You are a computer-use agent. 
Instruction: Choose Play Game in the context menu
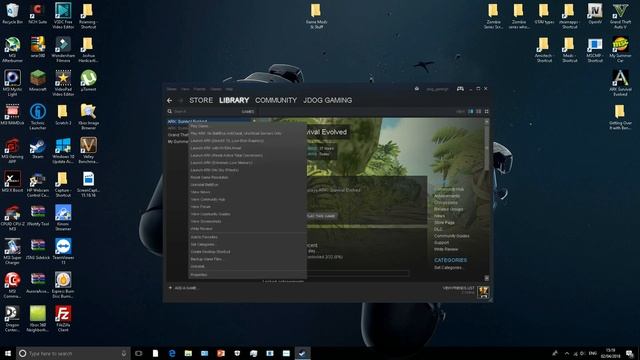click(247, 126)
